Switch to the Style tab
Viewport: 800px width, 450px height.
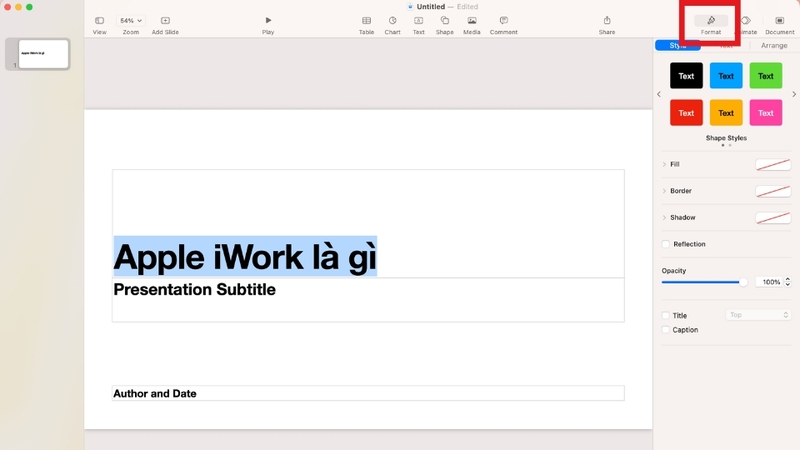point(678,45)
